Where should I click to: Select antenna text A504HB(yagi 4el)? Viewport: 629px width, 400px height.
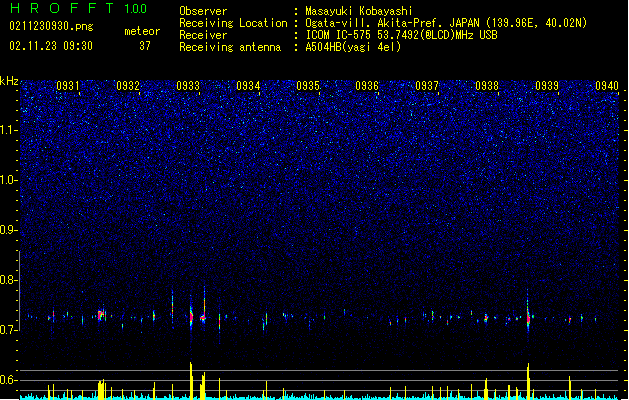click(353, 47)
